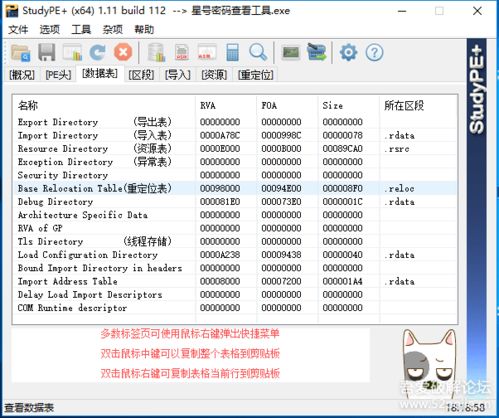The height and width of the screenshot is (418, 499).
Task: Click the blue refresh arrow icon
Action: [98, 52]
